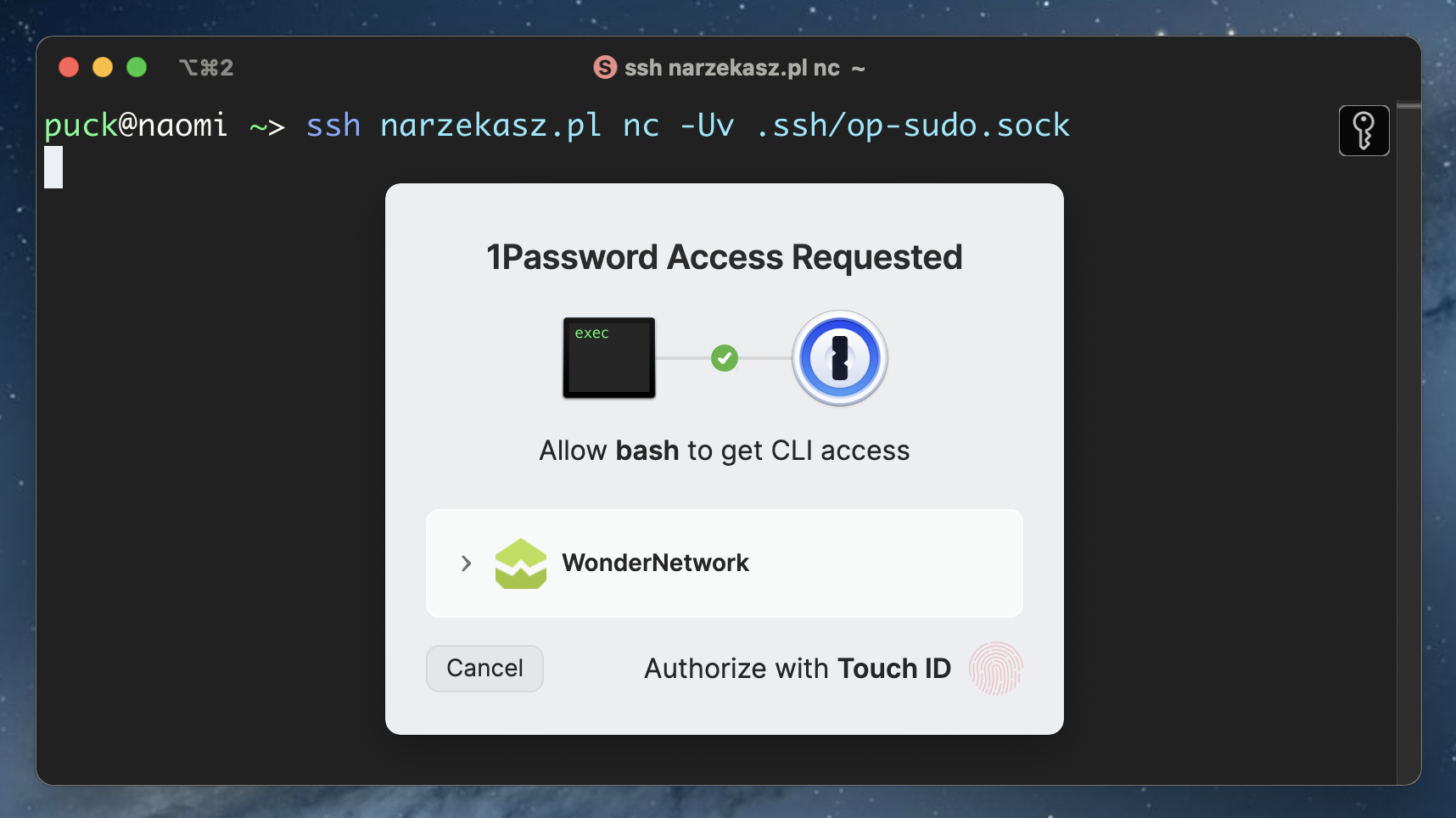
Task: Select the WonderNetwork account name
Action: (655, 563)
